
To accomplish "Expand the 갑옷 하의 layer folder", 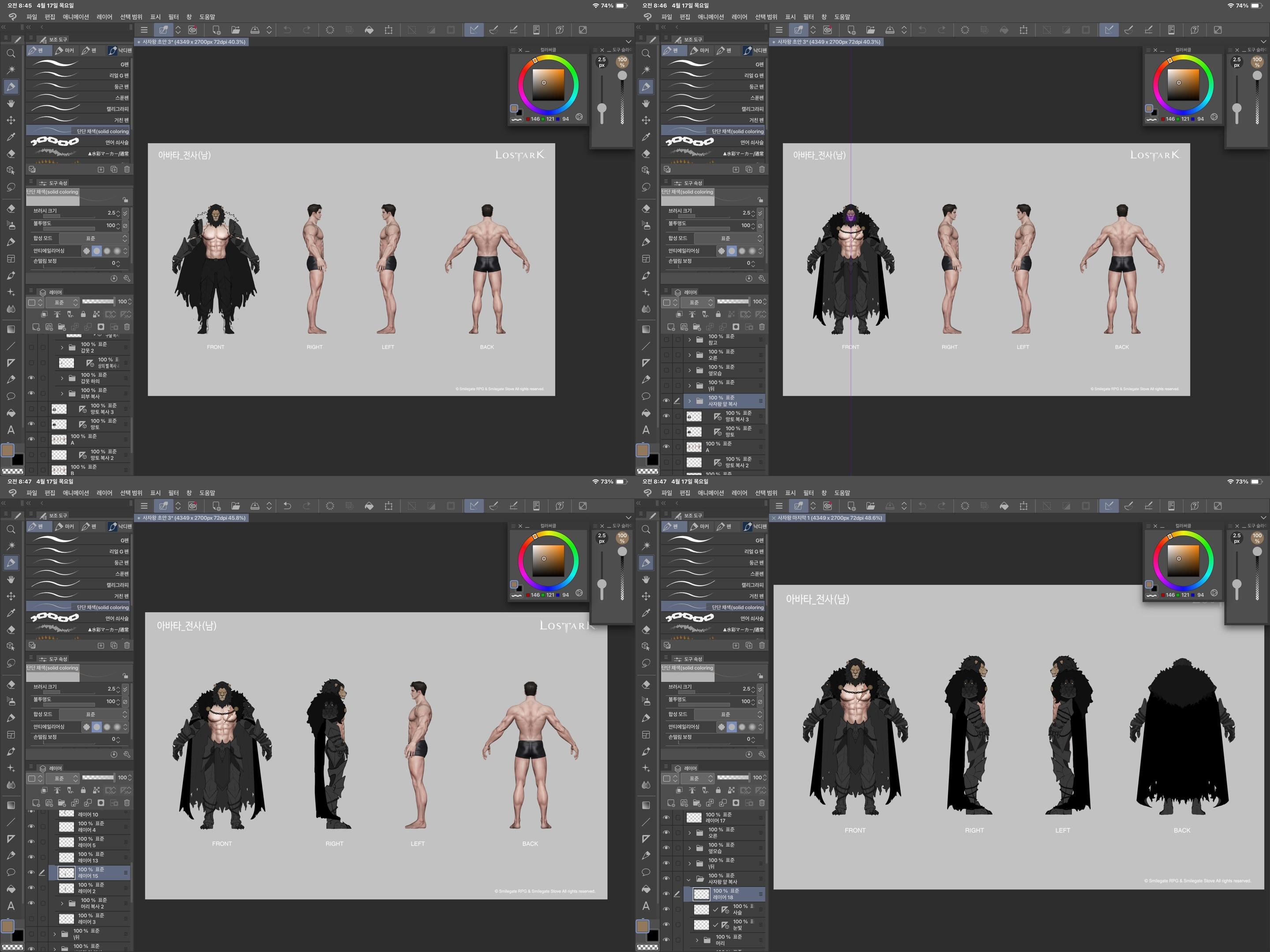I will click(62, 378).
